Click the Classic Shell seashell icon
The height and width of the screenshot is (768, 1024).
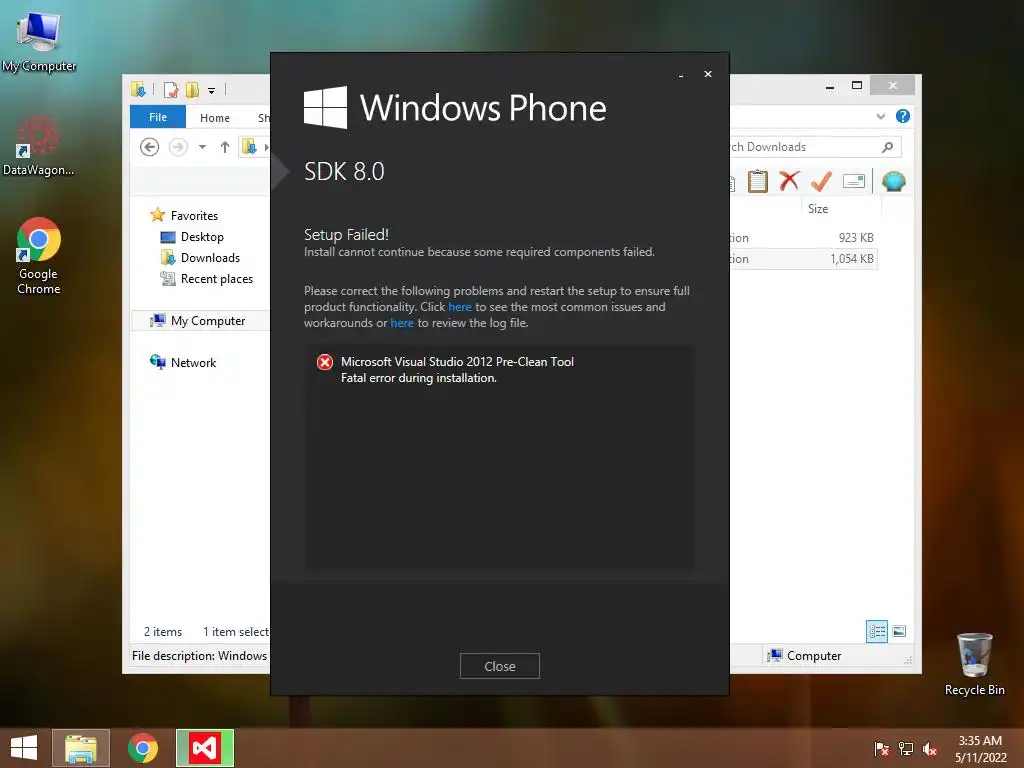tap(893, 181)
